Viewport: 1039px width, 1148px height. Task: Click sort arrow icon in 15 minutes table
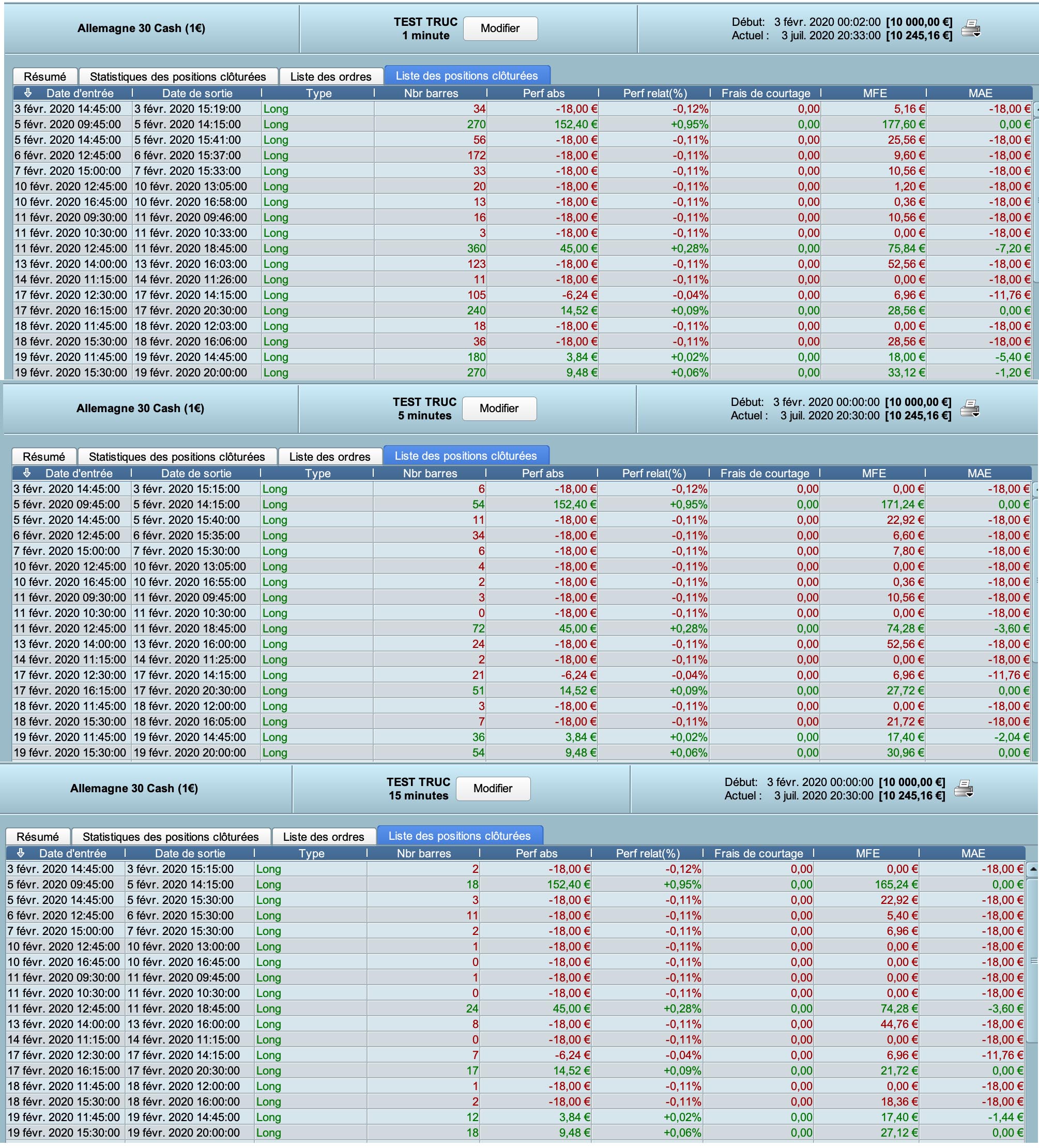[x=21, y=853]
